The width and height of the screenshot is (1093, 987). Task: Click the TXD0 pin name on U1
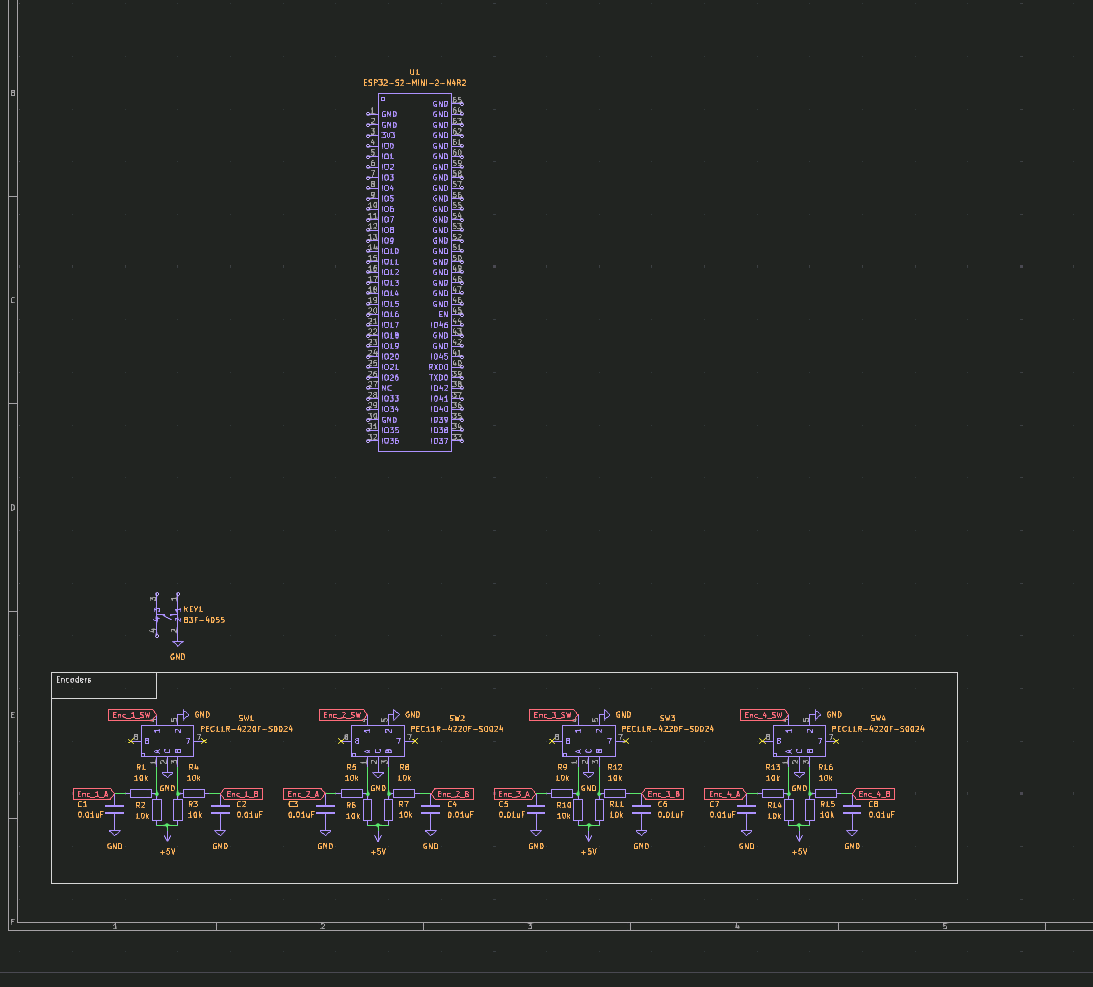(x=438, y=378)
